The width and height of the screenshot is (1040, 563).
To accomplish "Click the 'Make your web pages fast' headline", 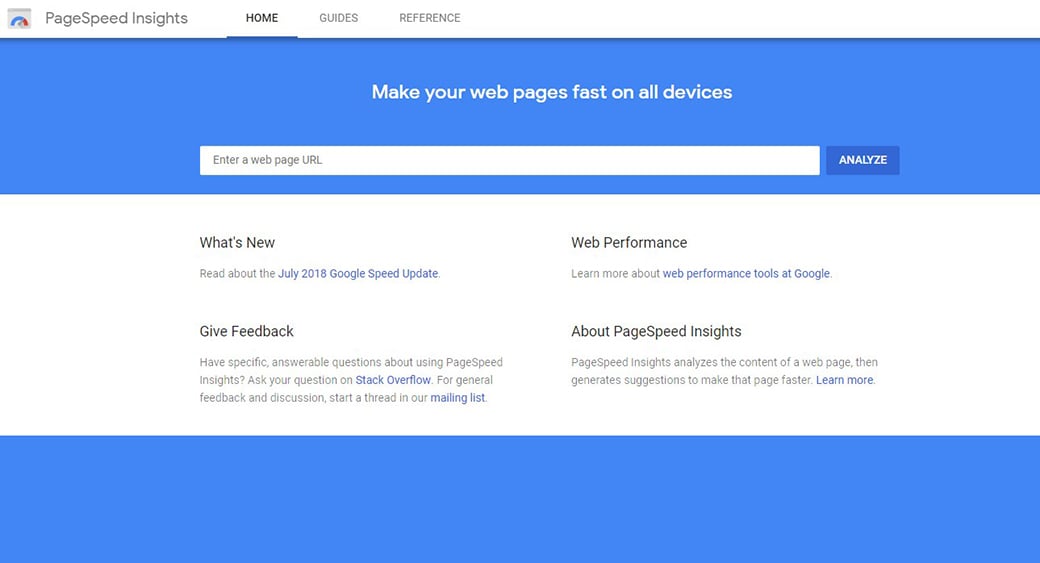I will [552, 92].
